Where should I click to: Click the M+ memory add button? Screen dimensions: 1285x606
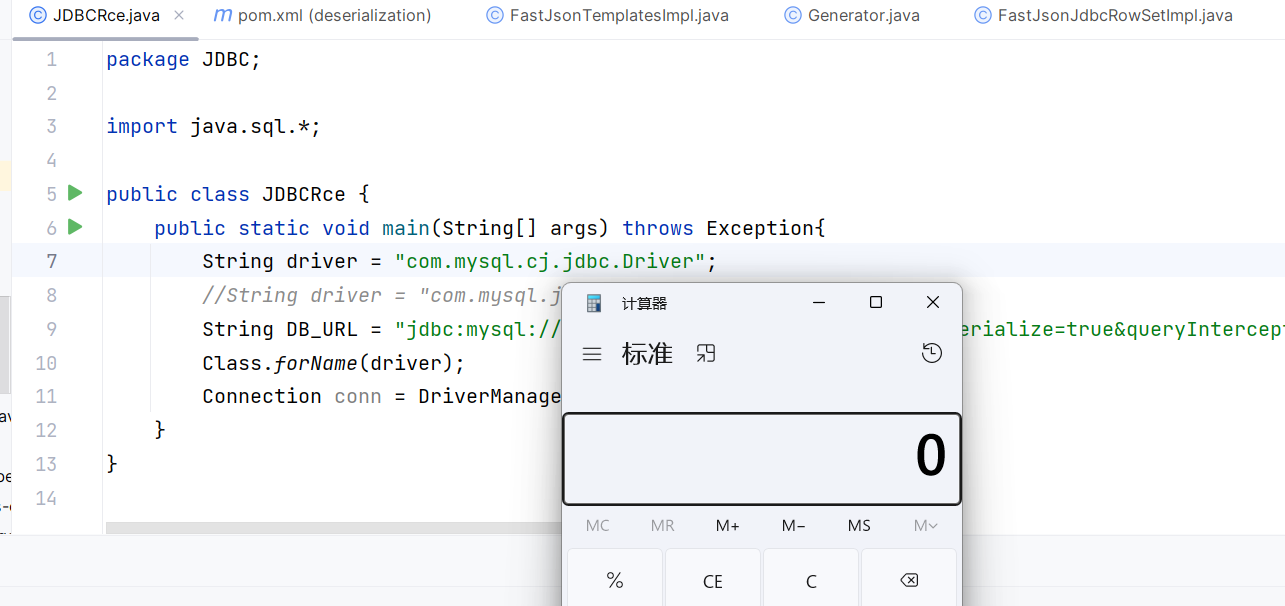[x=727, y=526]
